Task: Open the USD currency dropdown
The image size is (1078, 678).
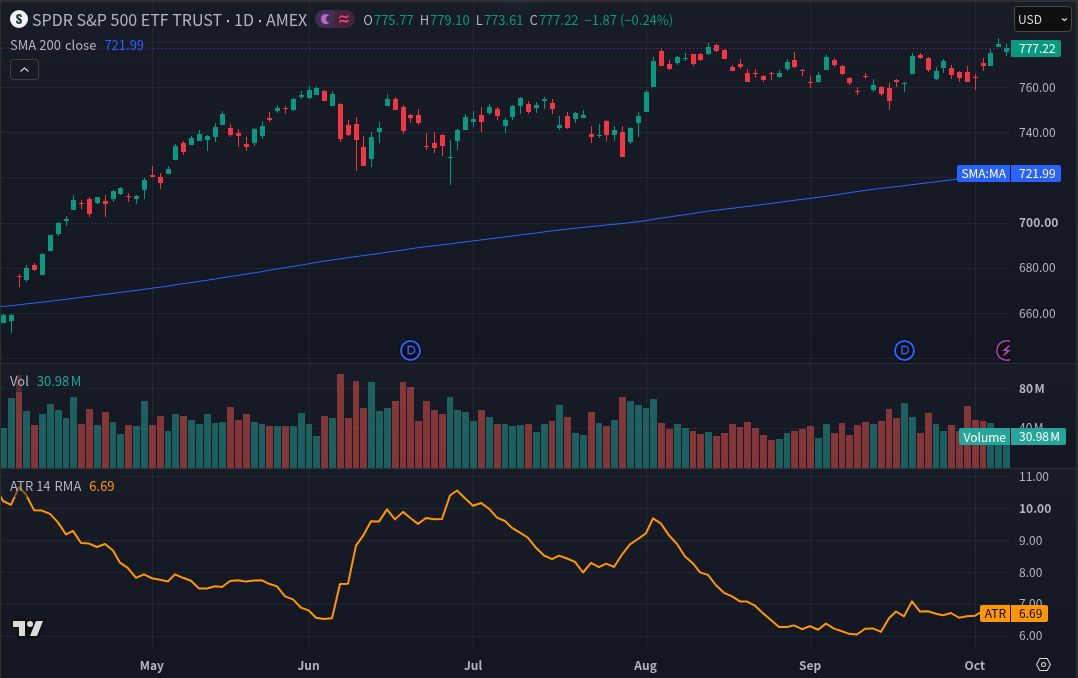Action: [1042, 19]
